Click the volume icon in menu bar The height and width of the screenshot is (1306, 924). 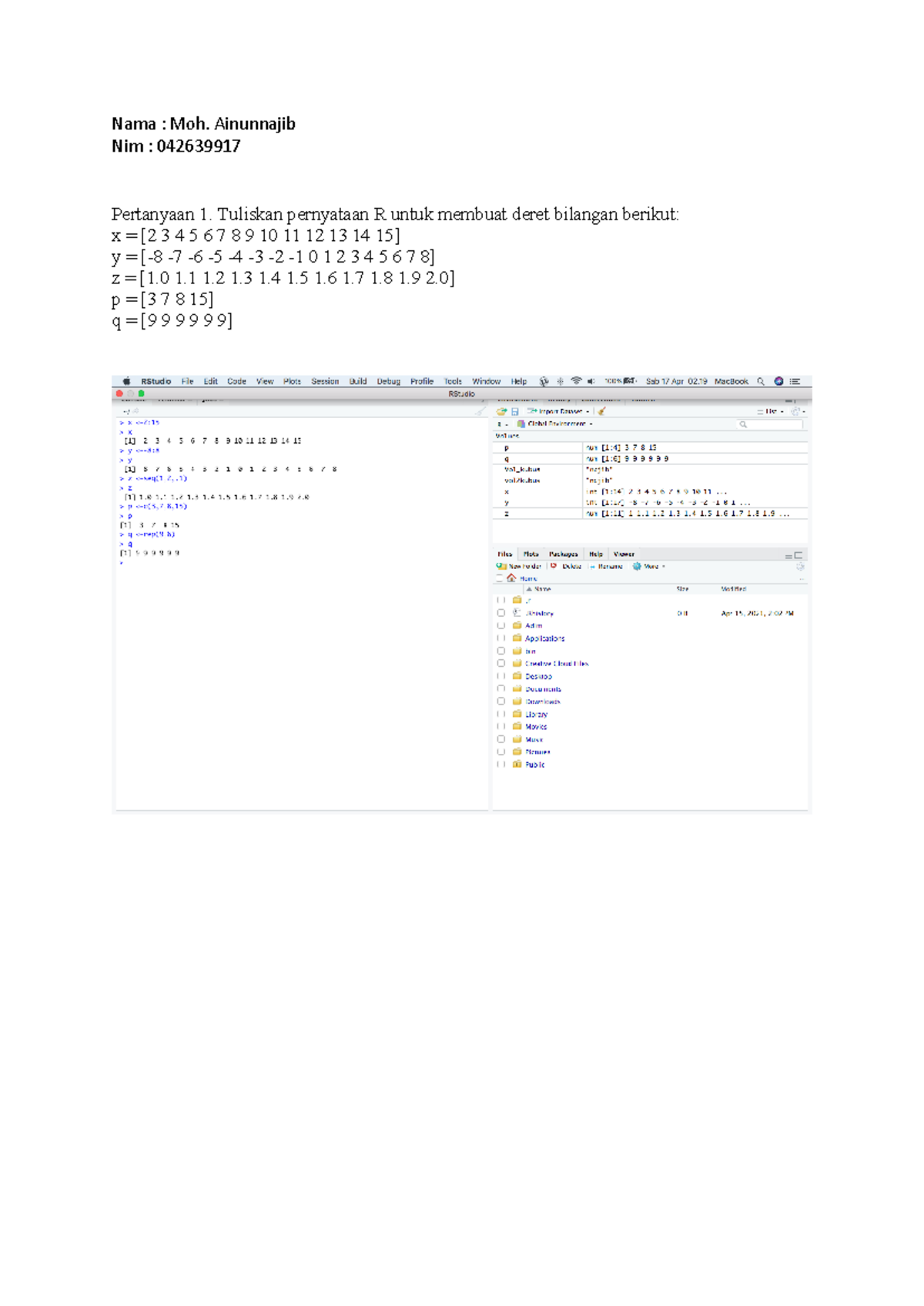(591, 381)
